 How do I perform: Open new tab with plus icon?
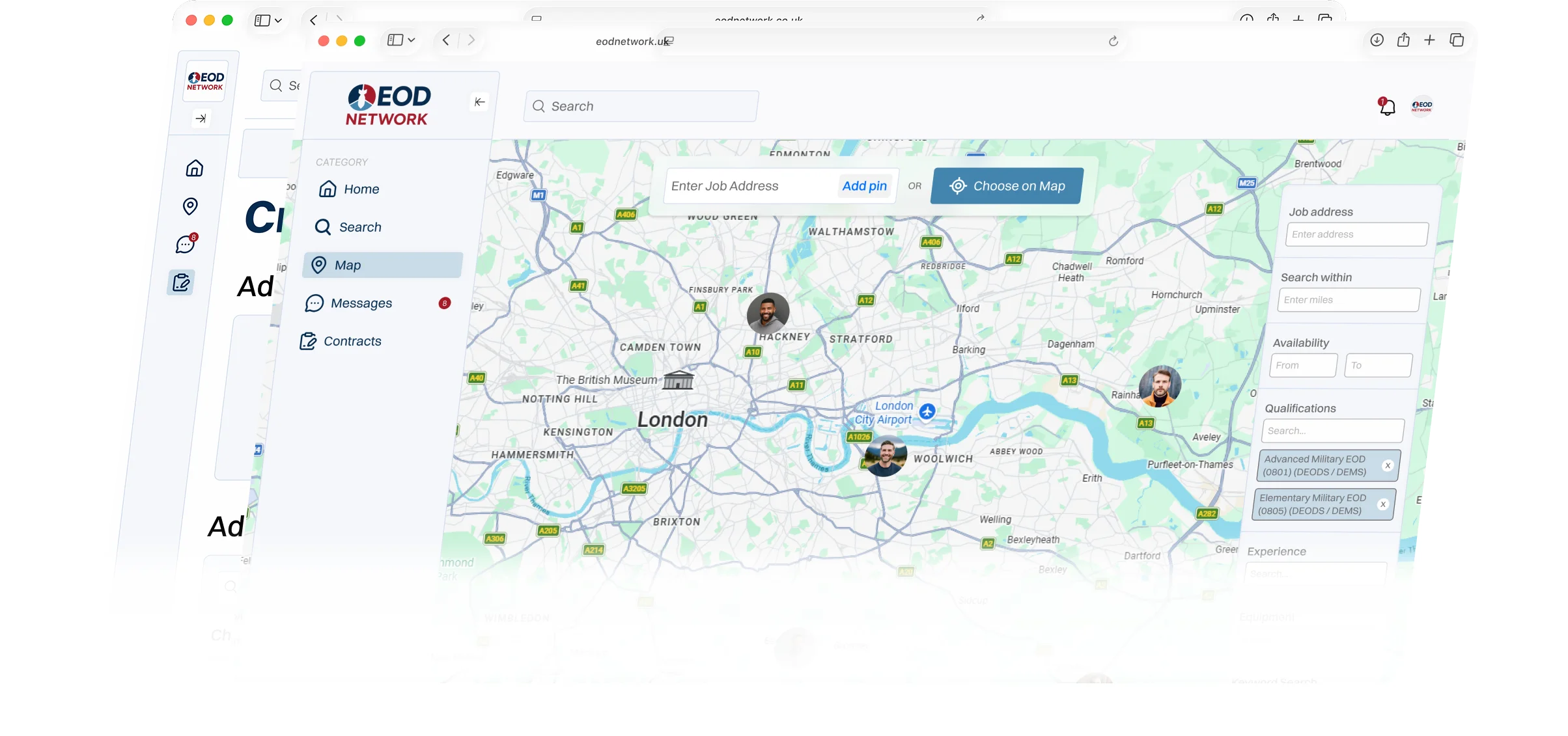(x=1429, y=40)
